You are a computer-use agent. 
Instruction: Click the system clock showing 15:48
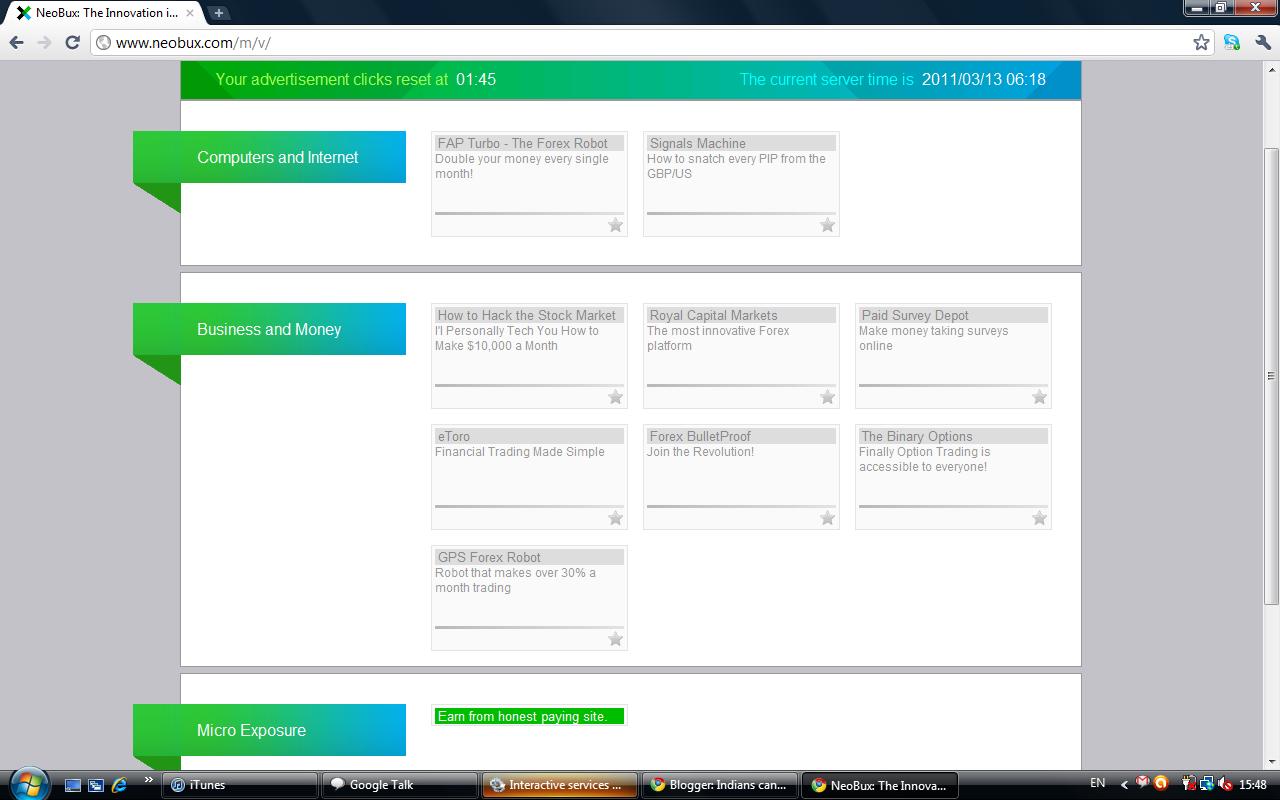(1252, 785)
